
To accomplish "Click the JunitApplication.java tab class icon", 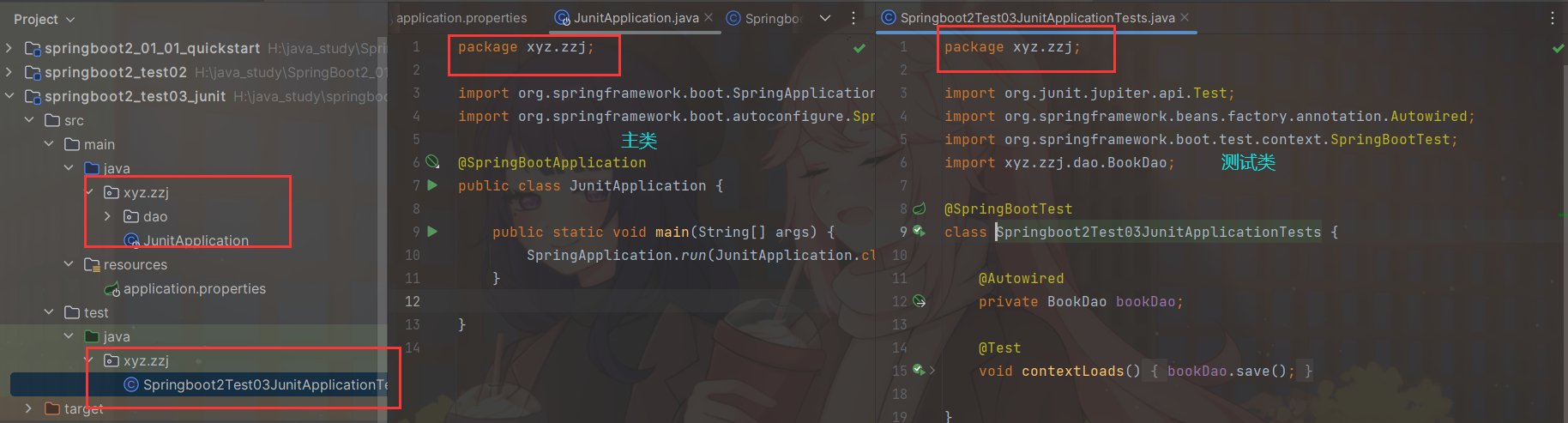I will tap(563, 18).
